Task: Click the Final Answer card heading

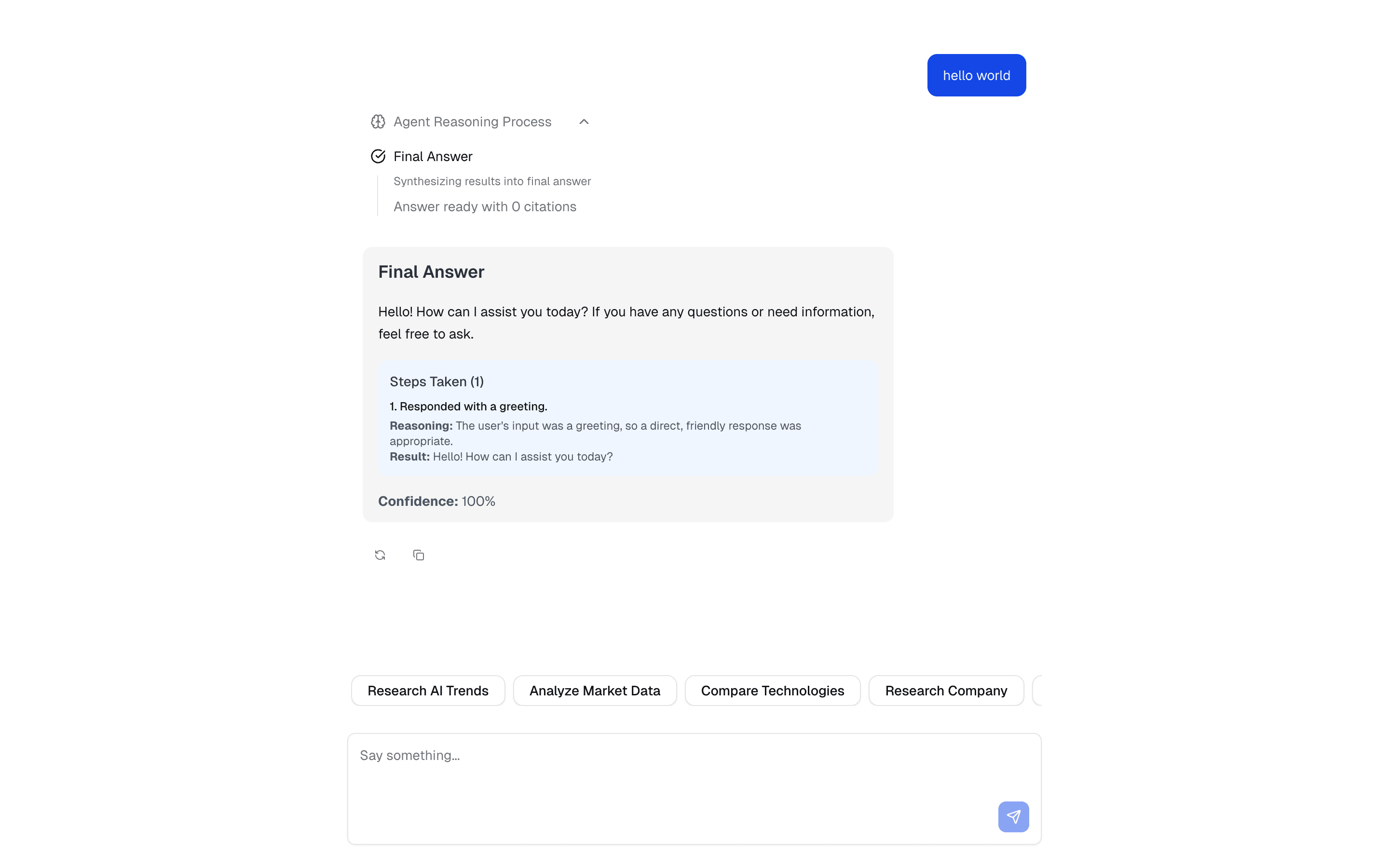Action: (x=431, y=272)
